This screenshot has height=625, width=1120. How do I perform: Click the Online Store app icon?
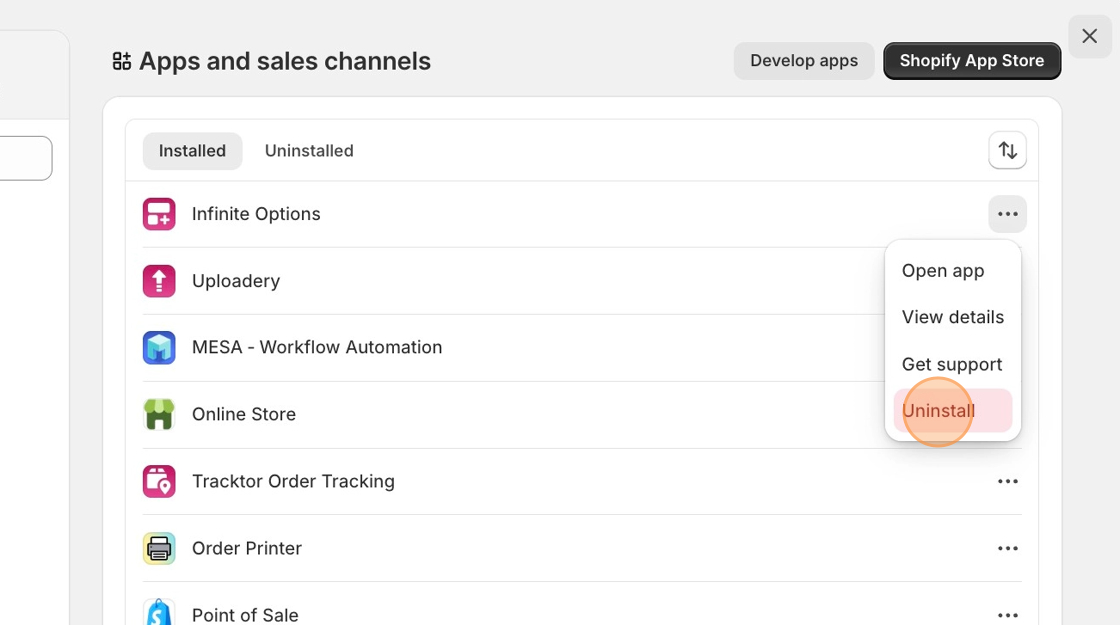point(159,414)
